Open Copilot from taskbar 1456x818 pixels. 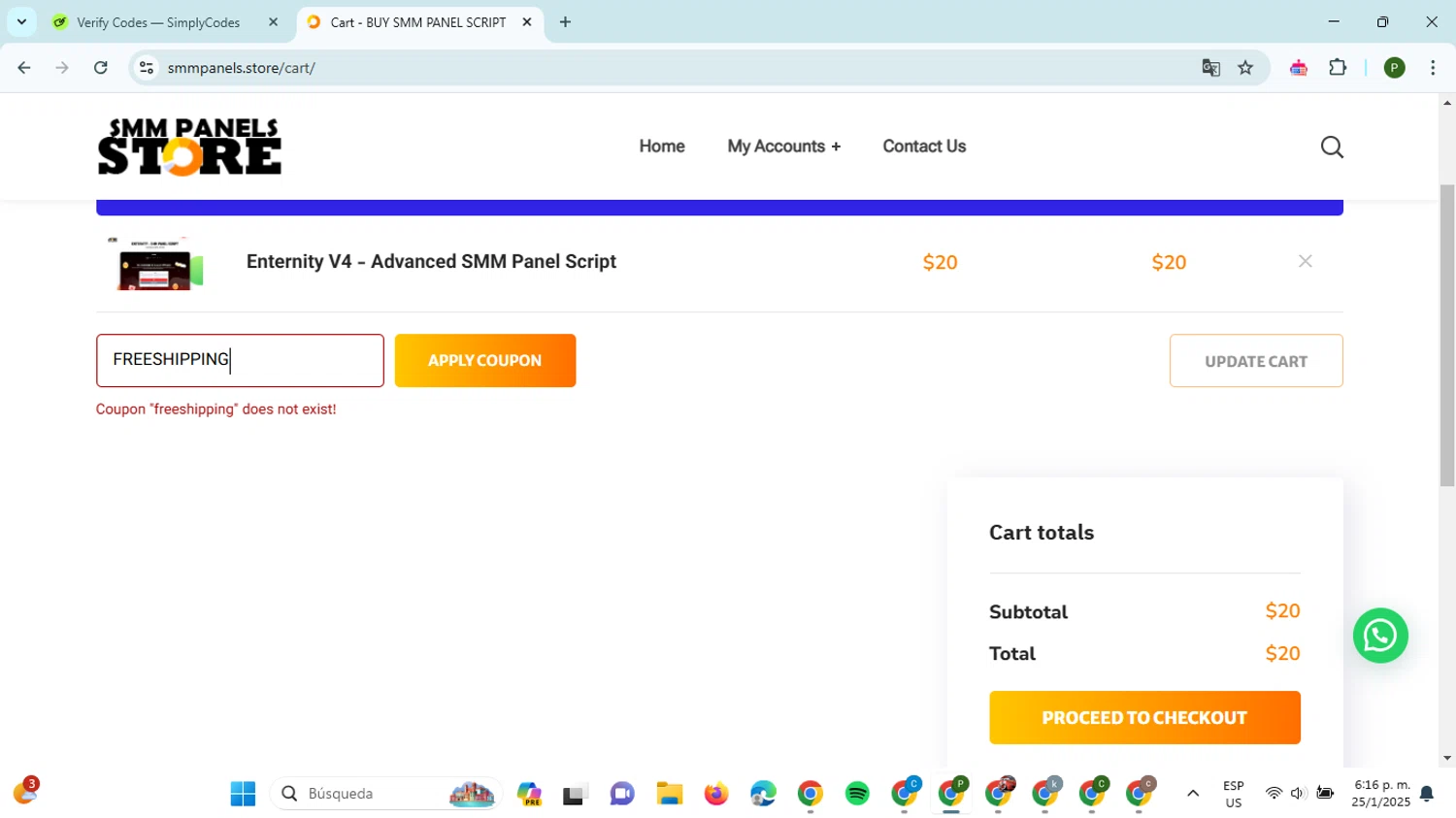(x=529, y=794)
